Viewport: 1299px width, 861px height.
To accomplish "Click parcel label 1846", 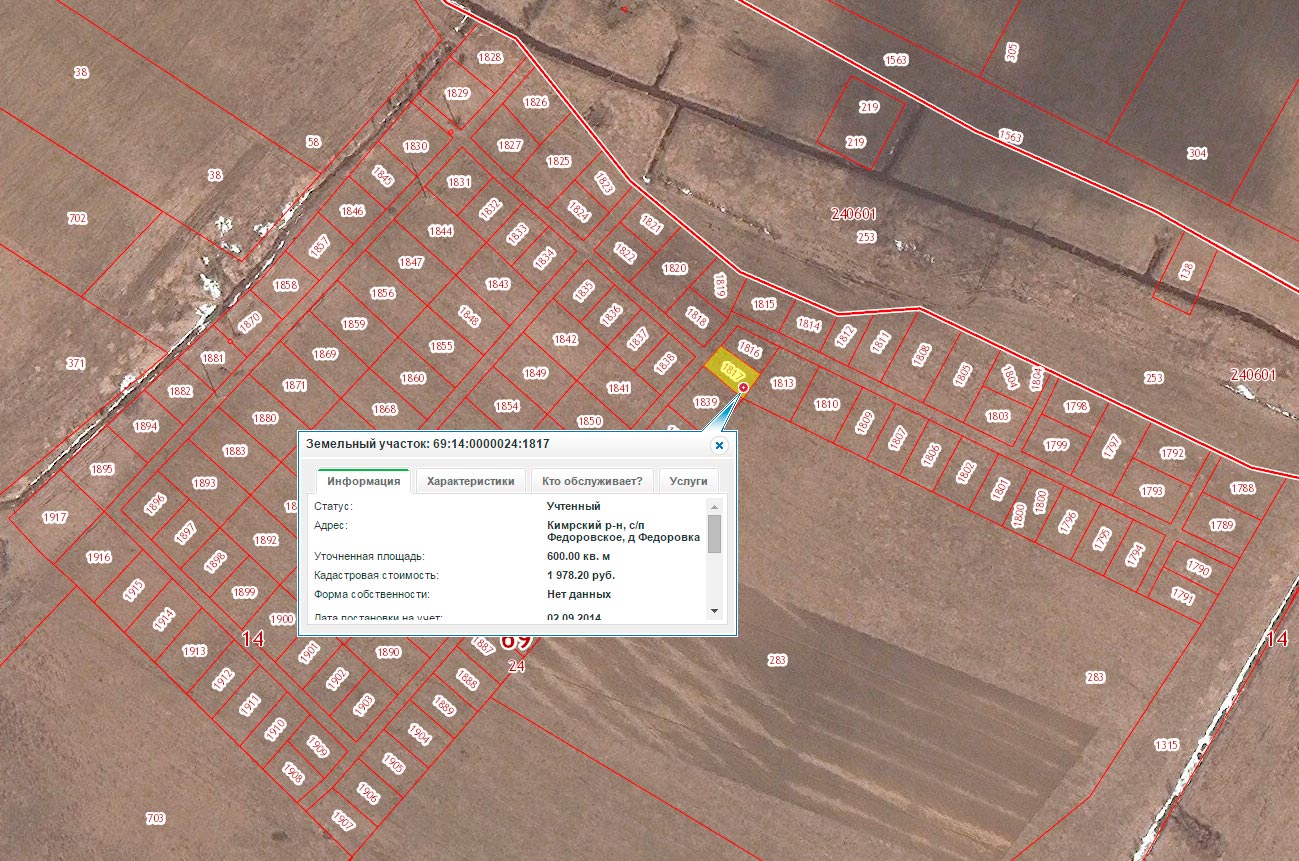I will (352, 211).
